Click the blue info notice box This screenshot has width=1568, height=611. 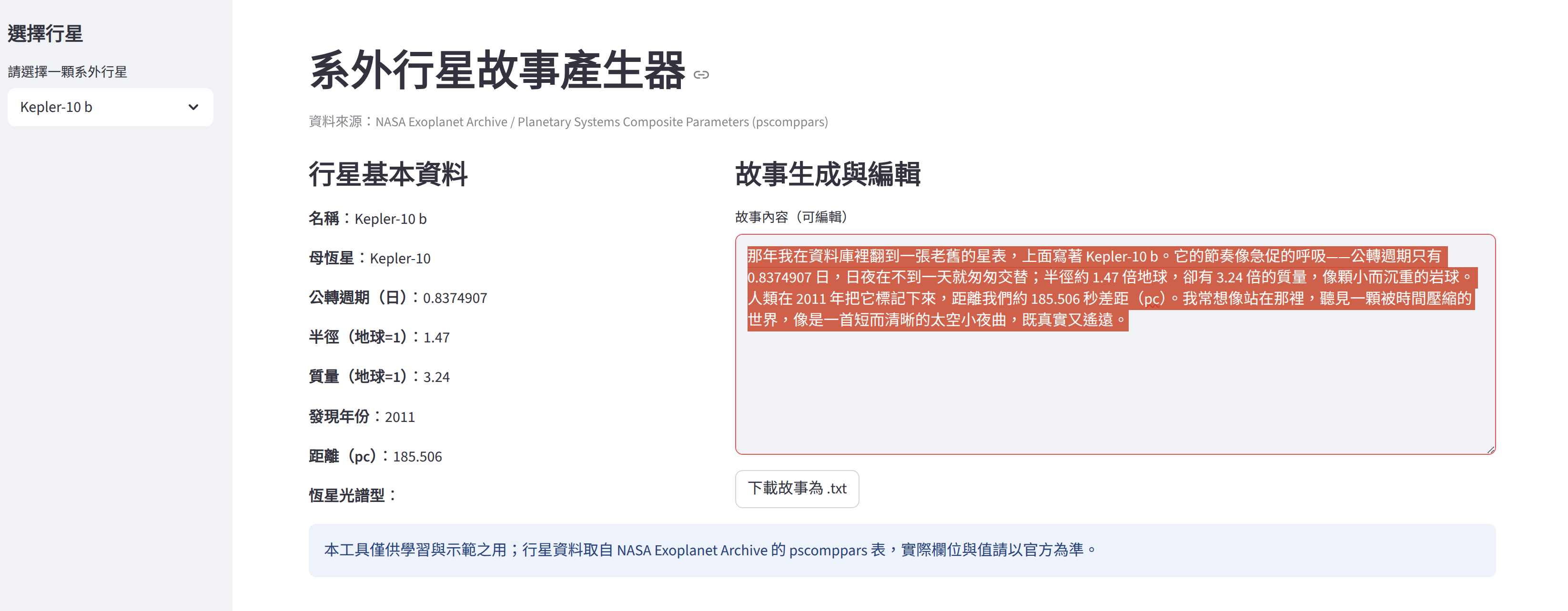pos(901,550)
